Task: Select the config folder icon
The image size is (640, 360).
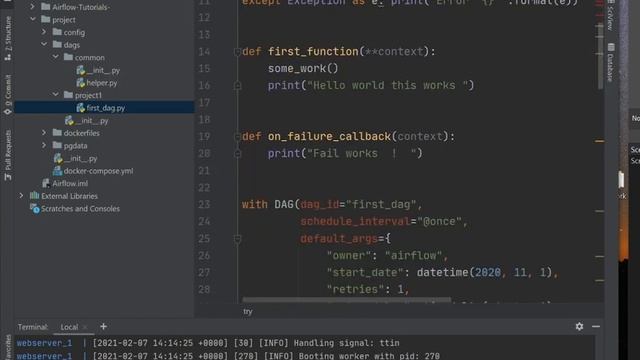Action: (x=57, y=32)
